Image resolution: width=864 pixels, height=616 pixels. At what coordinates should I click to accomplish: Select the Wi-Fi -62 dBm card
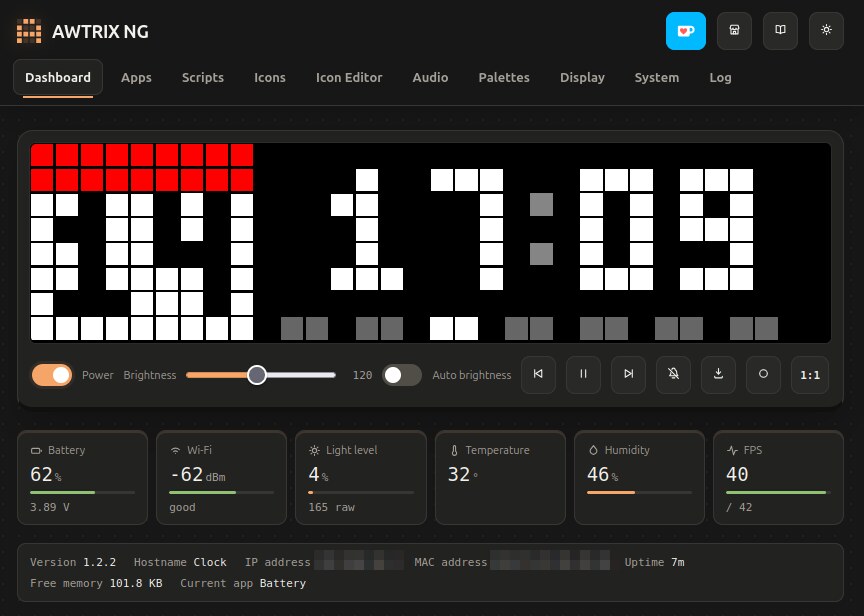(222, 477)
